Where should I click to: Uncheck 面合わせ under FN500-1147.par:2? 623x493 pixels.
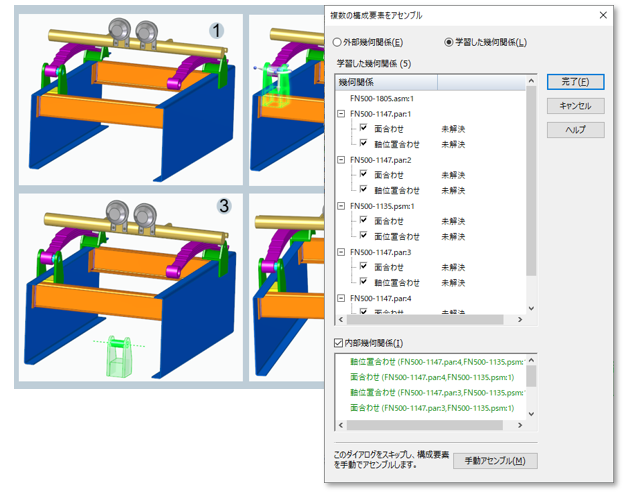click(x=363, y=174)
